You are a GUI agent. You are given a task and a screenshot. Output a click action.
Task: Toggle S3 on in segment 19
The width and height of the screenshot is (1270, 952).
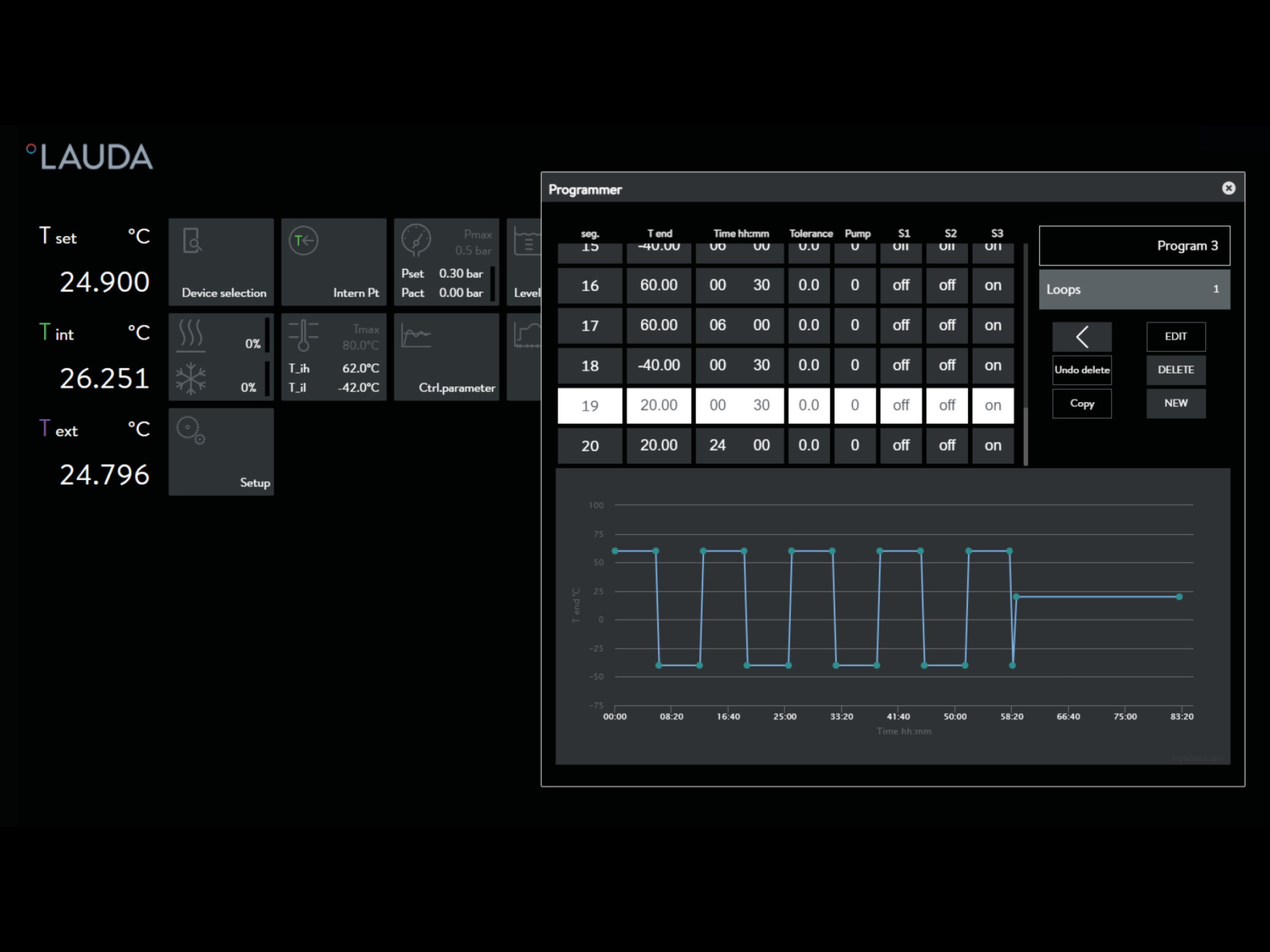[992, 405]
